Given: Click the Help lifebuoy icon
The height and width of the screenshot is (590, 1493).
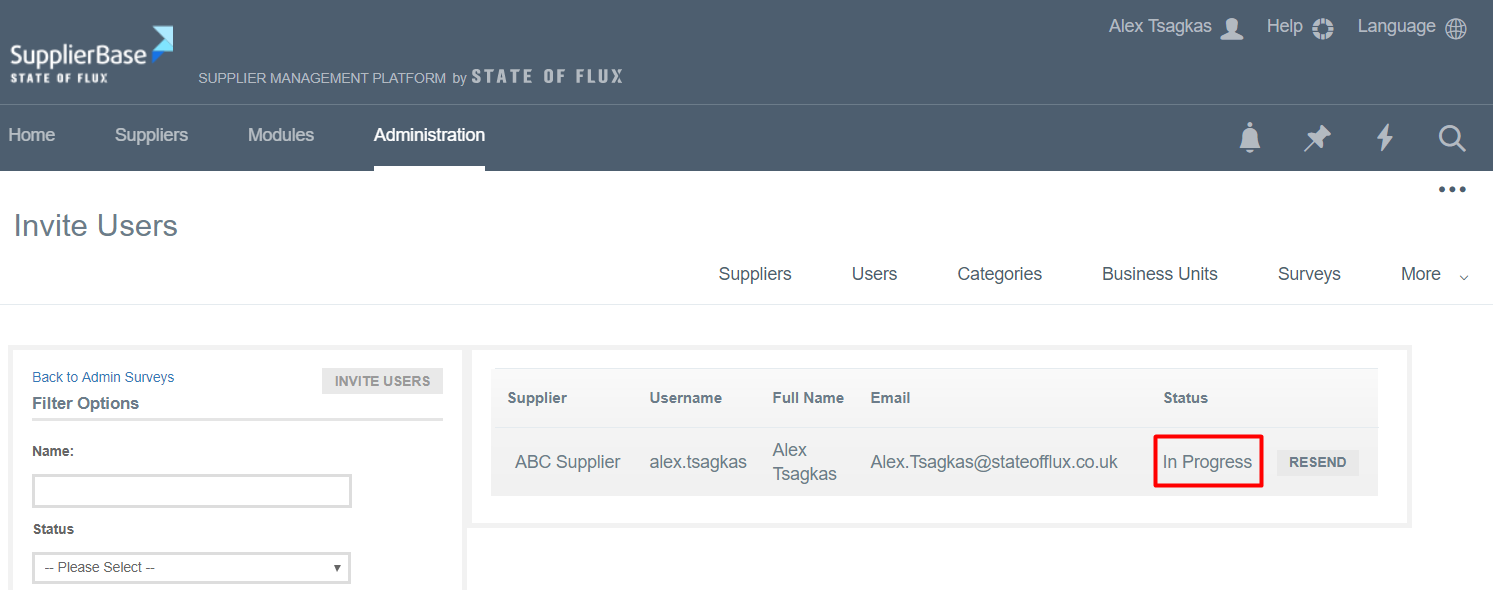Looking at the screenshot, I should point(1323,28).
